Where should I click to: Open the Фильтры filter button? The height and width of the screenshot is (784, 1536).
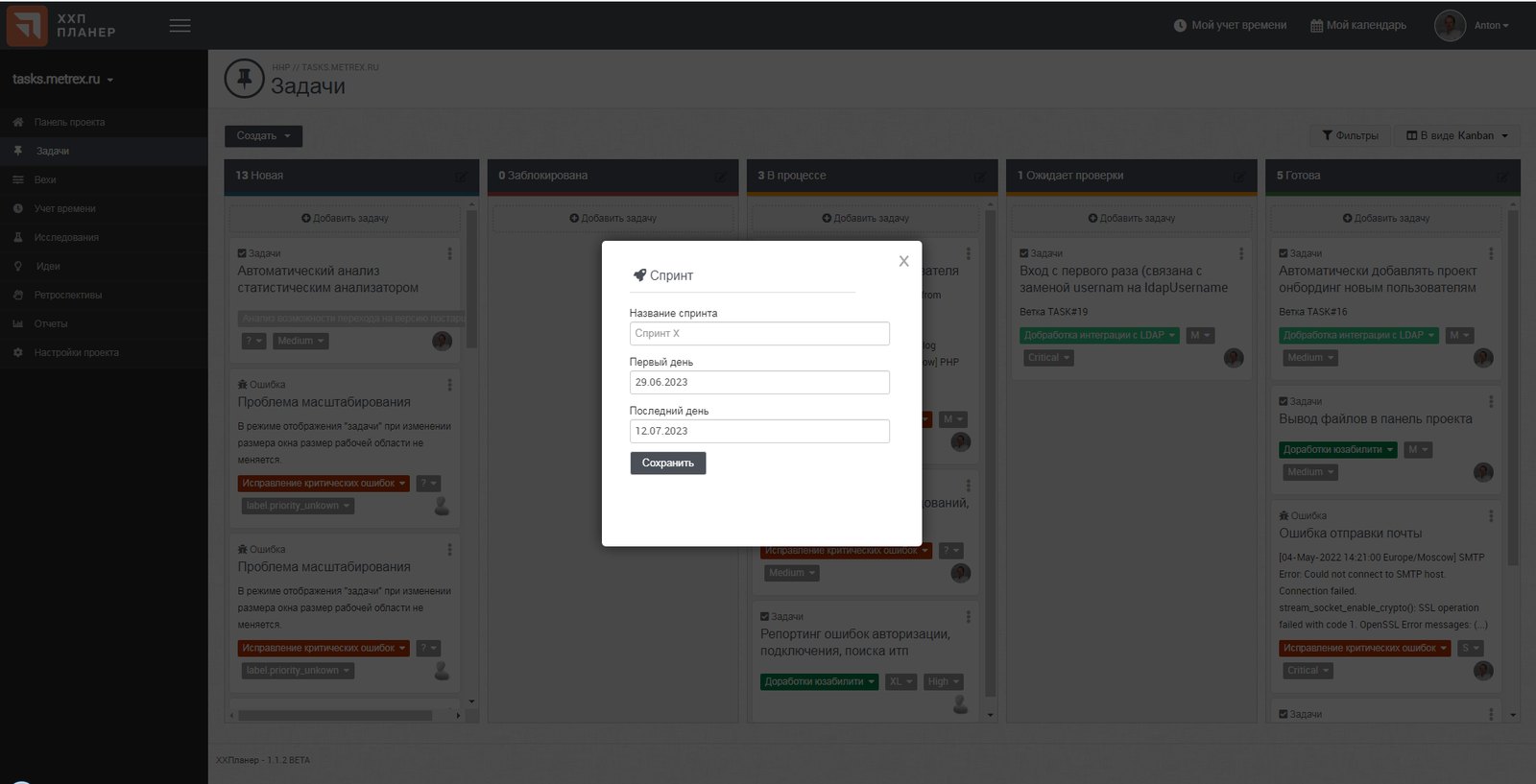click(x=1350, y=135)
